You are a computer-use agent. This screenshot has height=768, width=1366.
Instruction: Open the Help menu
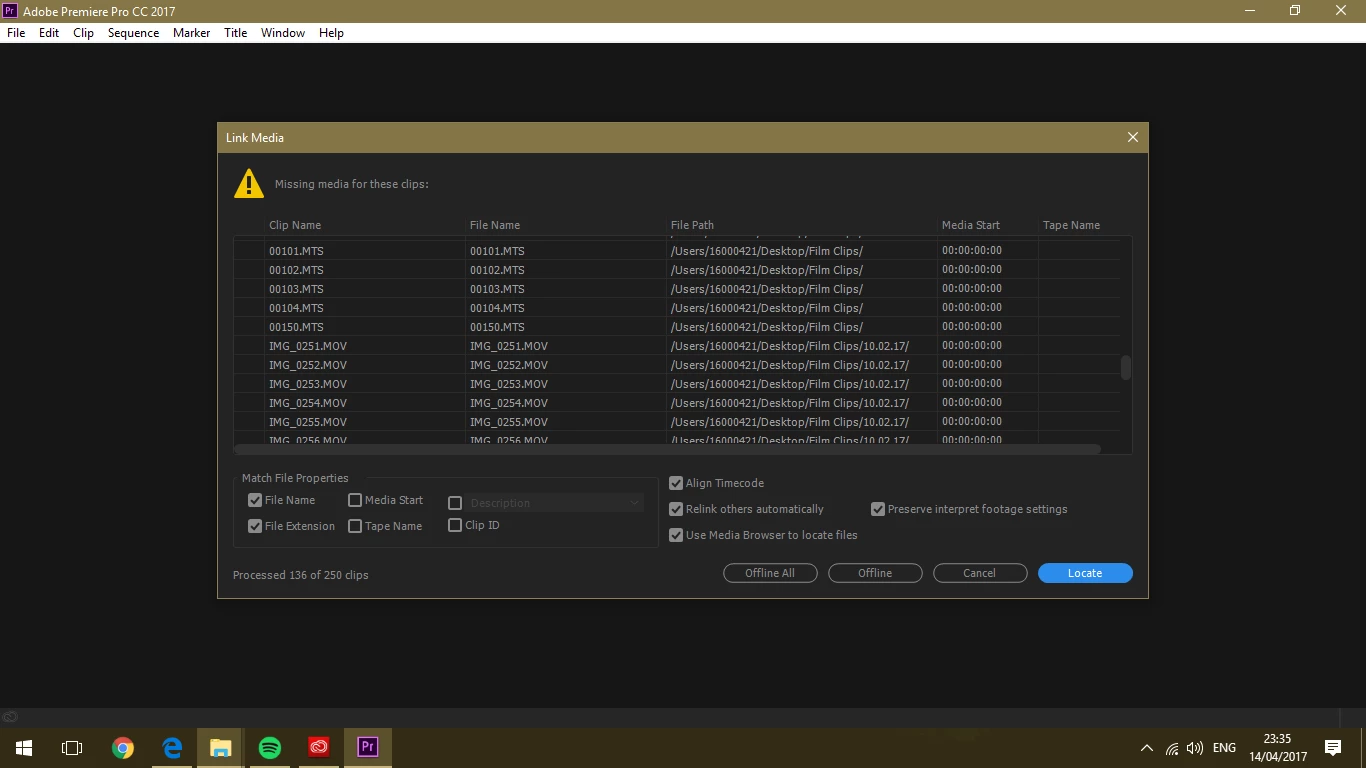[x=331, y=33]
